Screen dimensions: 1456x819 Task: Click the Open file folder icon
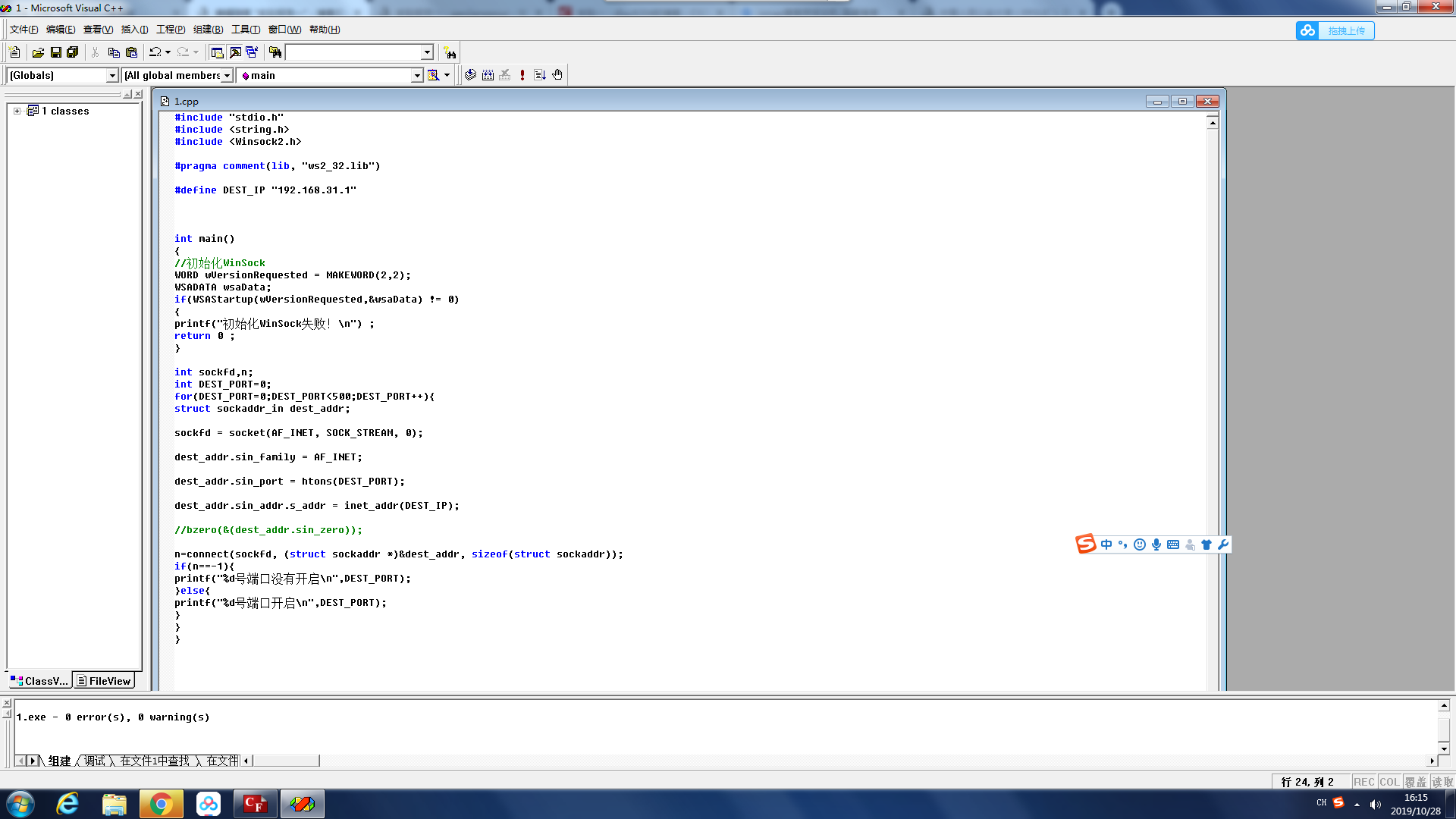38,52
